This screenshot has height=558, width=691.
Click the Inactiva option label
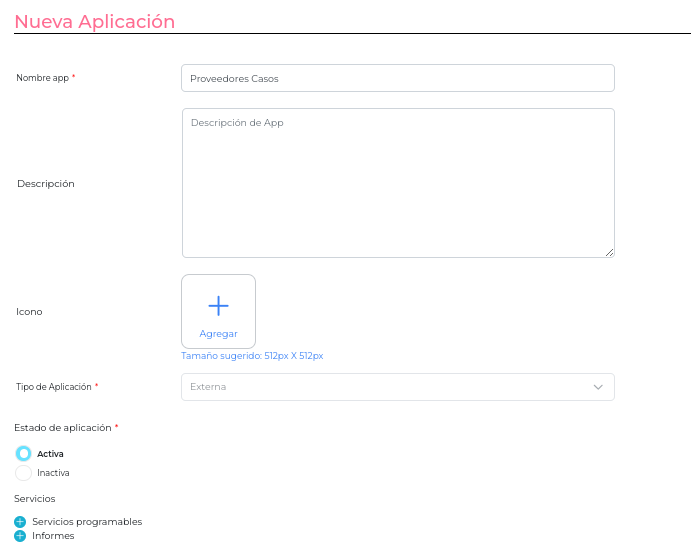53,473
